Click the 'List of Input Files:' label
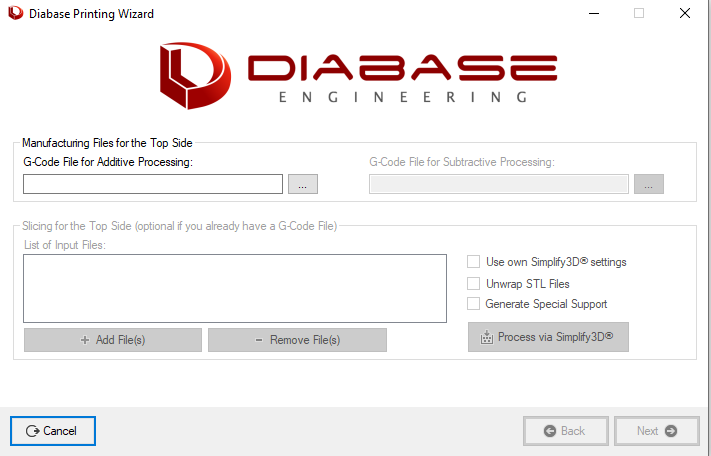711x456 pixels. tap(65, 245)
